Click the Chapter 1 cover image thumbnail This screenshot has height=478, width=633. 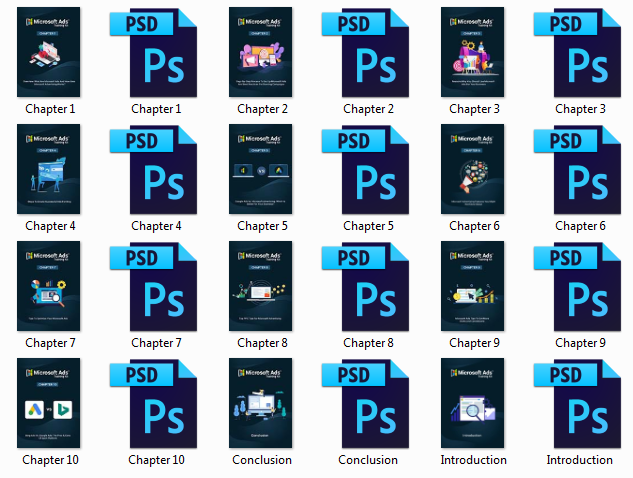[48, 52]
